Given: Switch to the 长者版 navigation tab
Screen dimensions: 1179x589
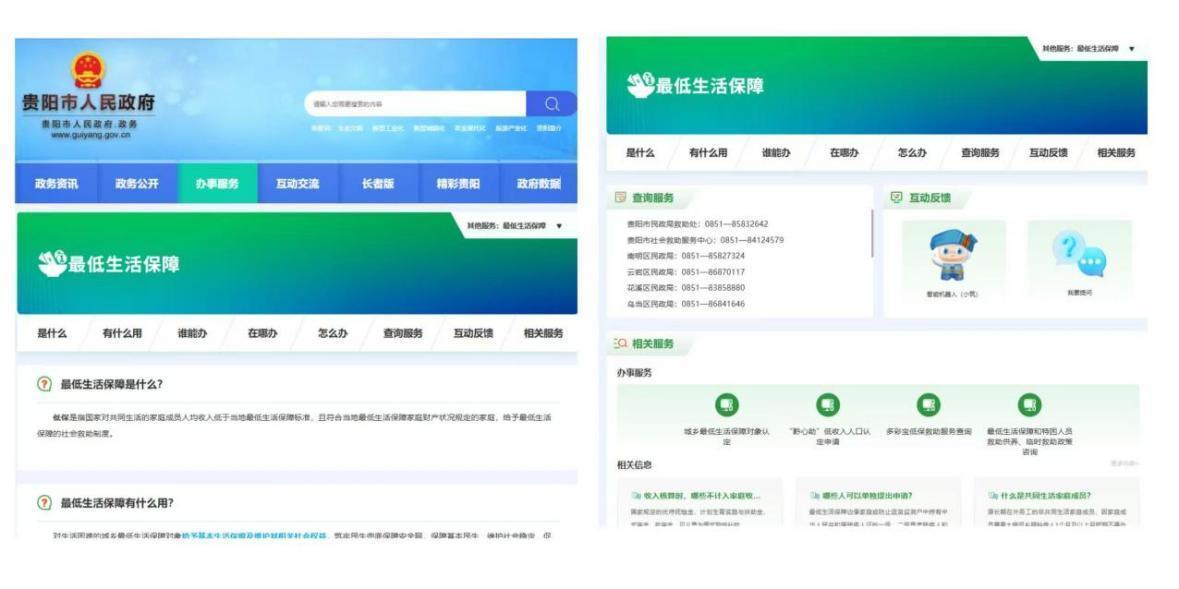Looking at the screenshot, I should pyautogui.click(x=377, y=184).
